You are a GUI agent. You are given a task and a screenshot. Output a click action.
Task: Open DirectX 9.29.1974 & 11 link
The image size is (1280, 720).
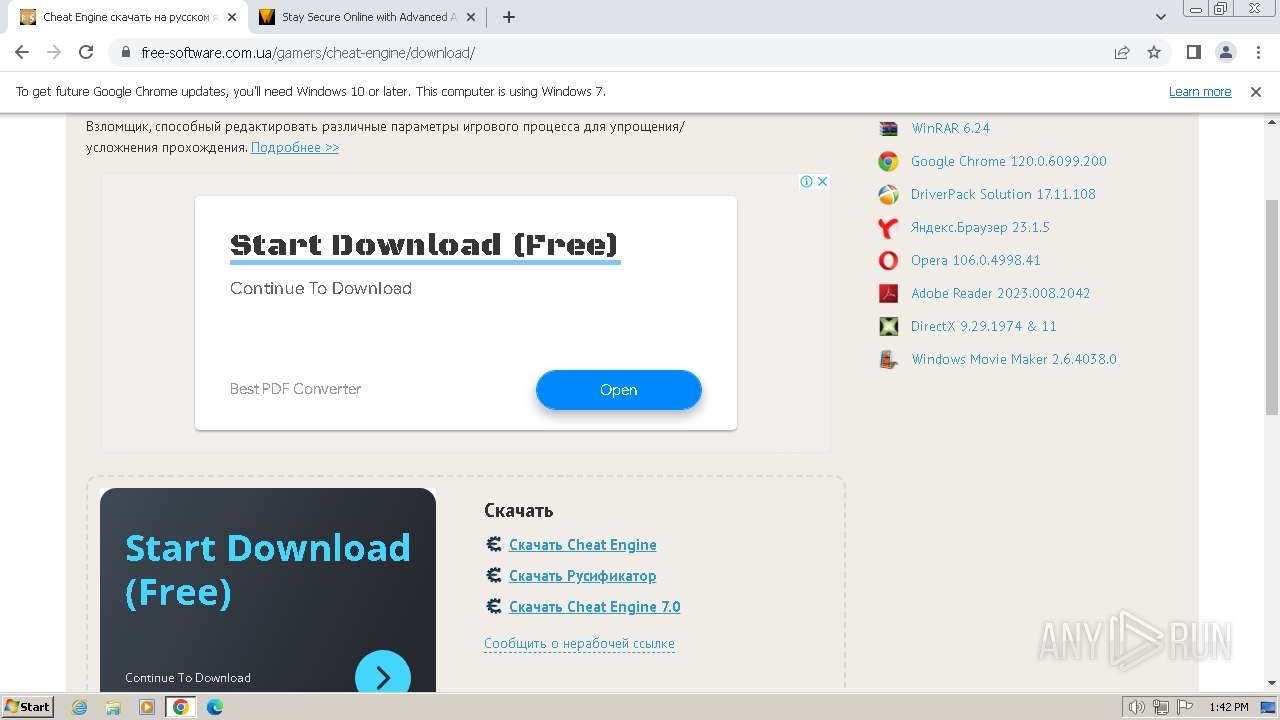(983, 326)
